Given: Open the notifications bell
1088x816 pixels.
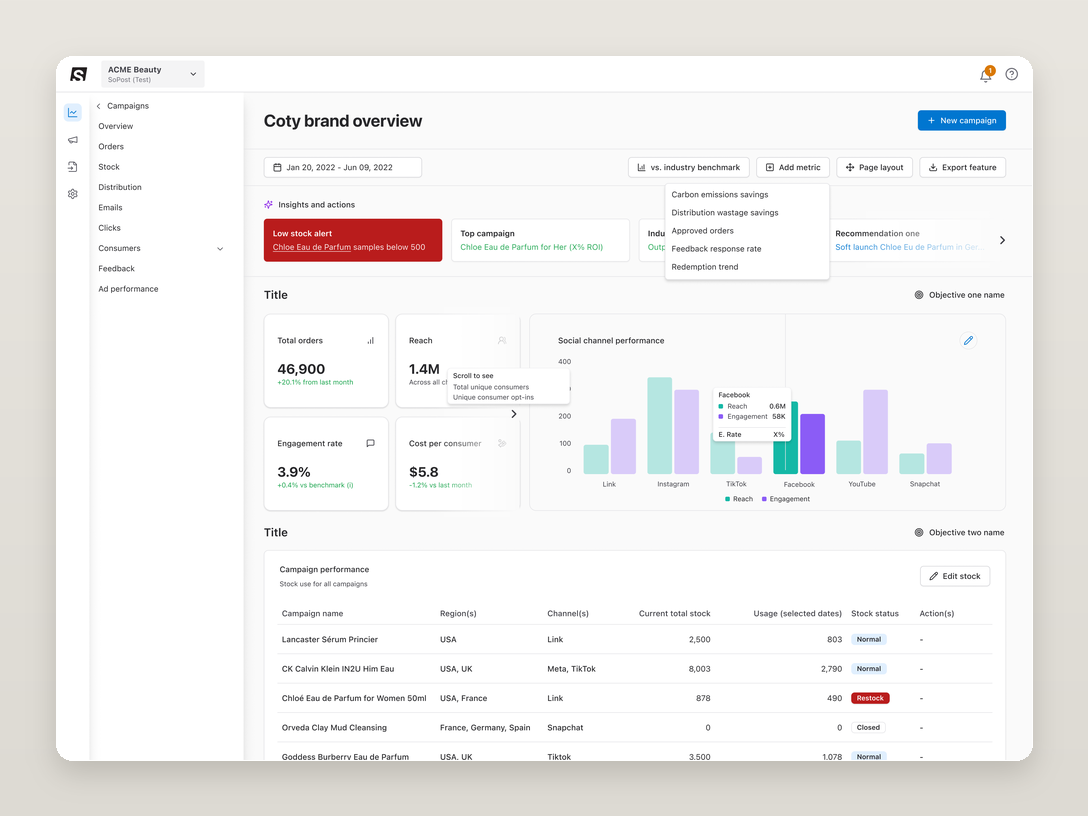Looking at the screenshot, I should [986, 75].
